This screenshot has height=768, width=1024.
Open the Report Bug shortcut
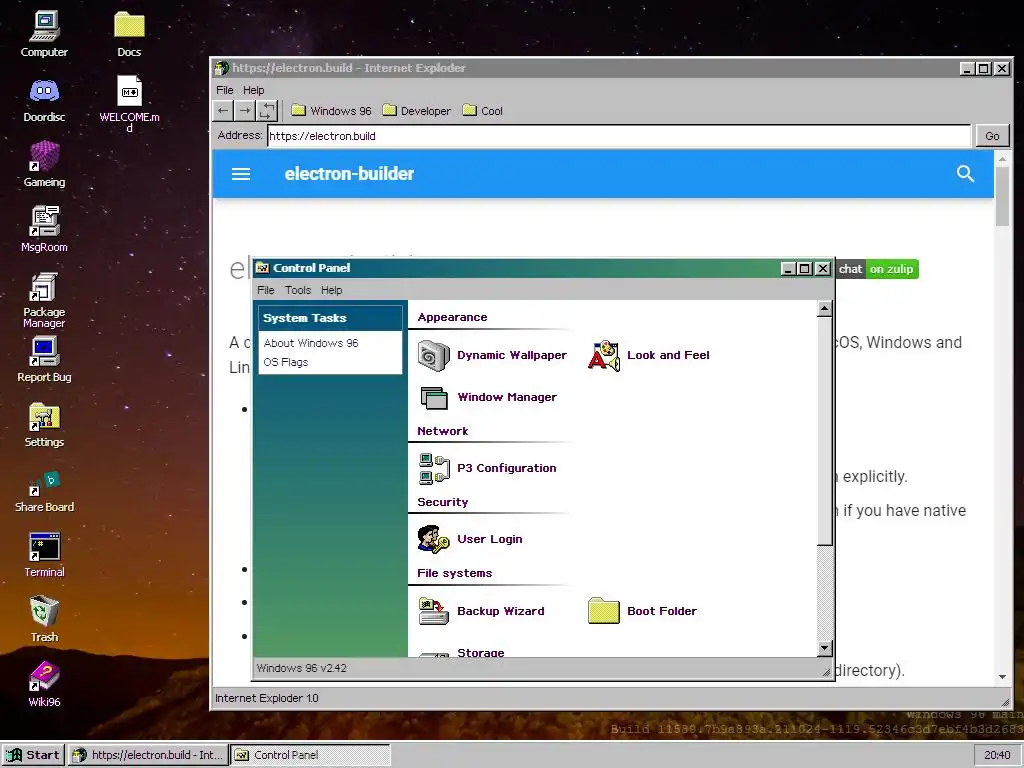pos(44,359)
